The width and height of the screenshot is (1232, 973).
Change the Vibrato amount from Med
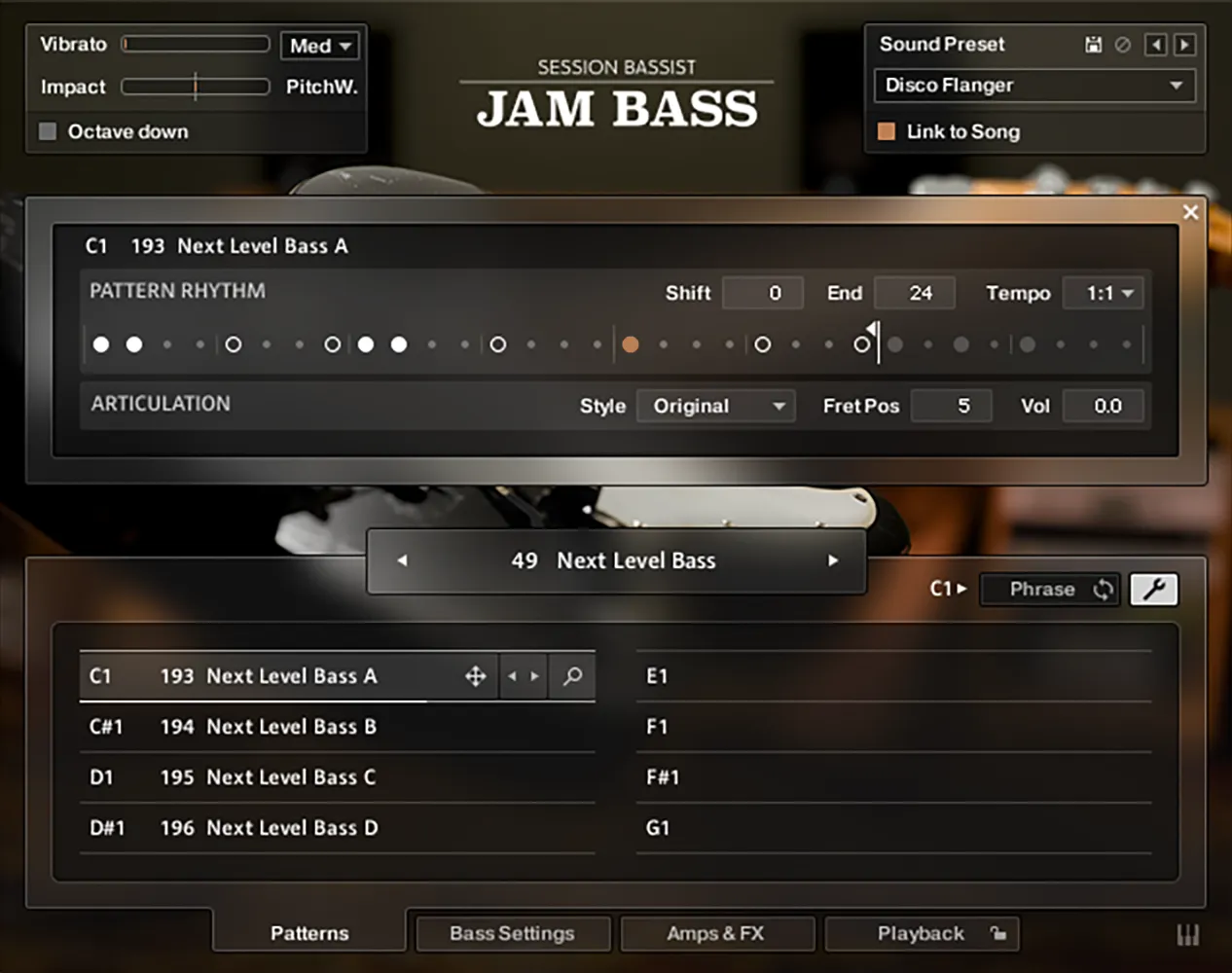click(x=319, y=45)
